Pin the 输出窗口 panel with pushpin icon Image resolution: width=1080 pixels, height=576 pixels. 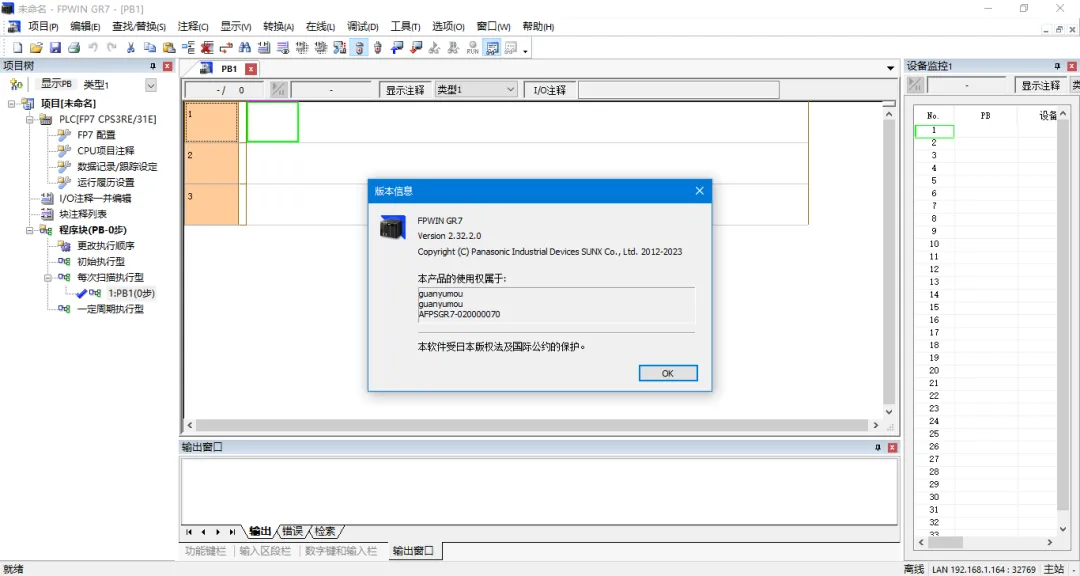tap(878, 447)
